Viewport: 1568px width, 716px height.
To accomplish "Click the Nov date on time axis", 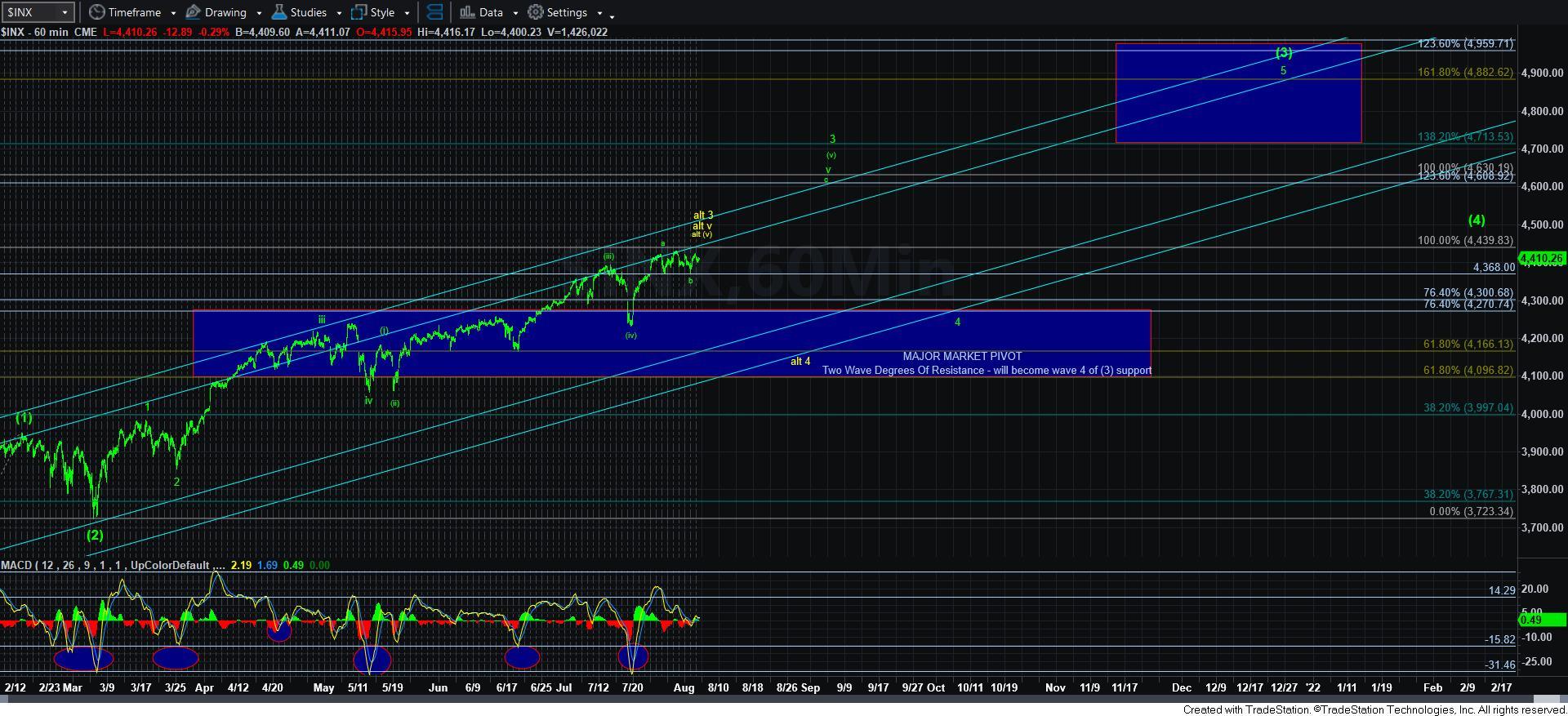I will click(x=1055, y=687).
